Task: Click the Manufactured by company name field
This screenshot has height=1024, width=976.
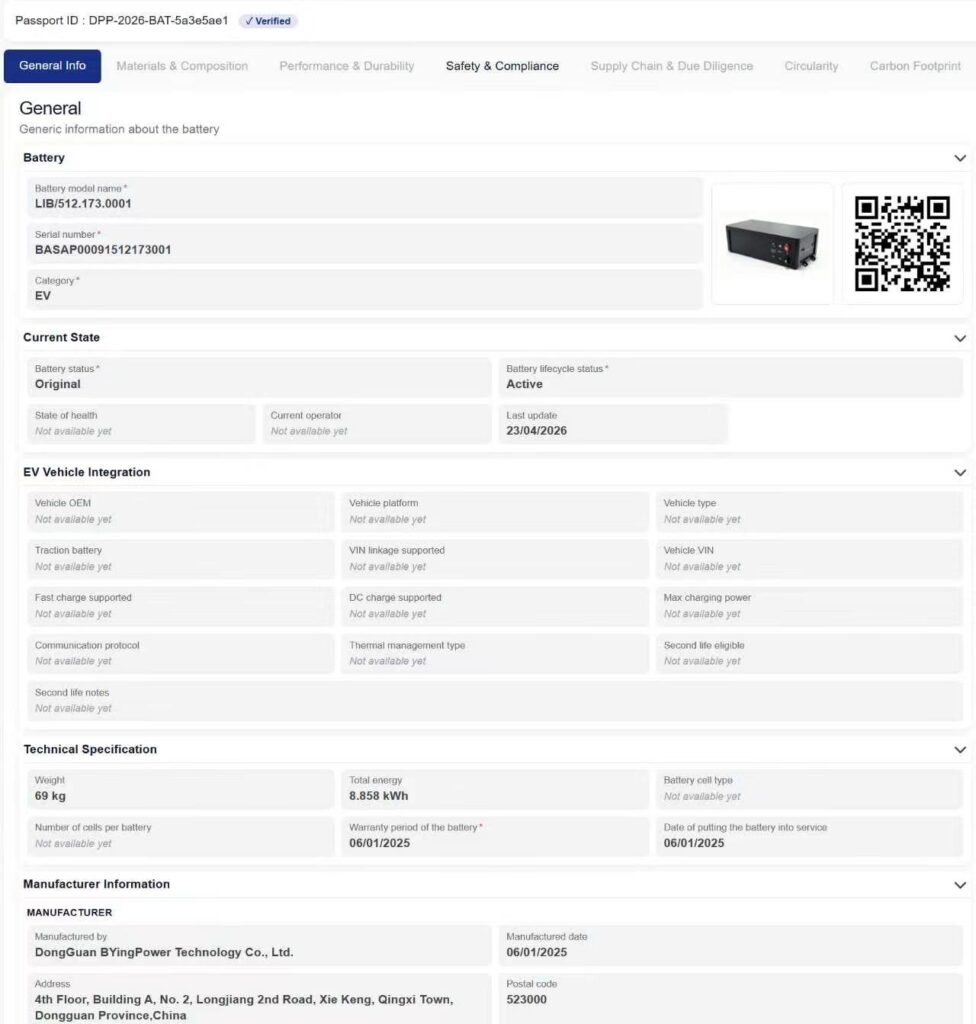Action: click(x=259, y=945)
